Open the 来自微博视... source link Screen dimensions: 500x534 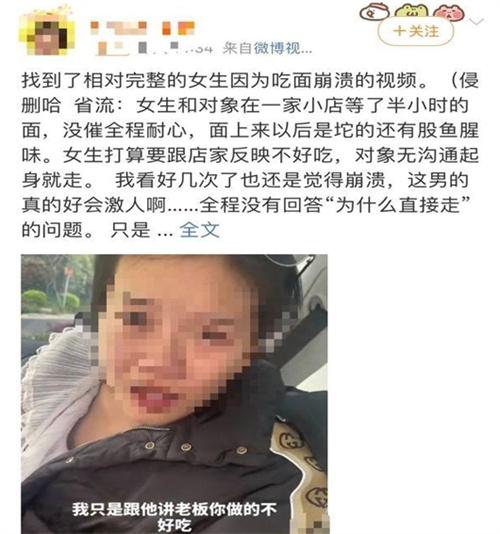tap(267, 48)
